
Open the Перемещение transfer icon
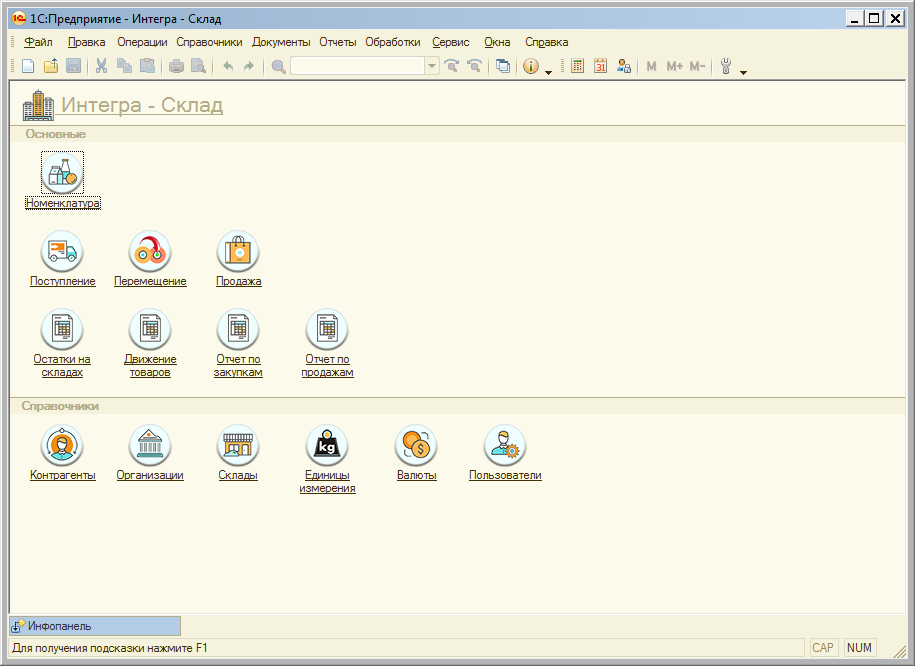pyautogui.click(x=150, y=251)
